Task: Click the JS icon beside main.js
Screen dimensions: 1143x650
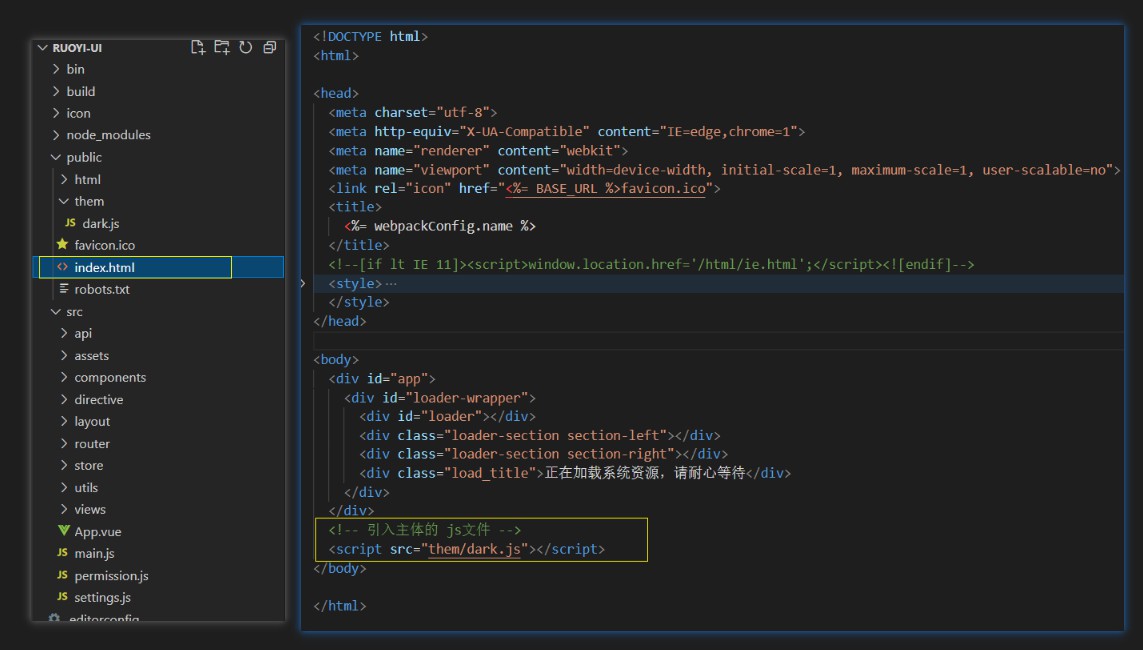Action: (x=63, y=553)
